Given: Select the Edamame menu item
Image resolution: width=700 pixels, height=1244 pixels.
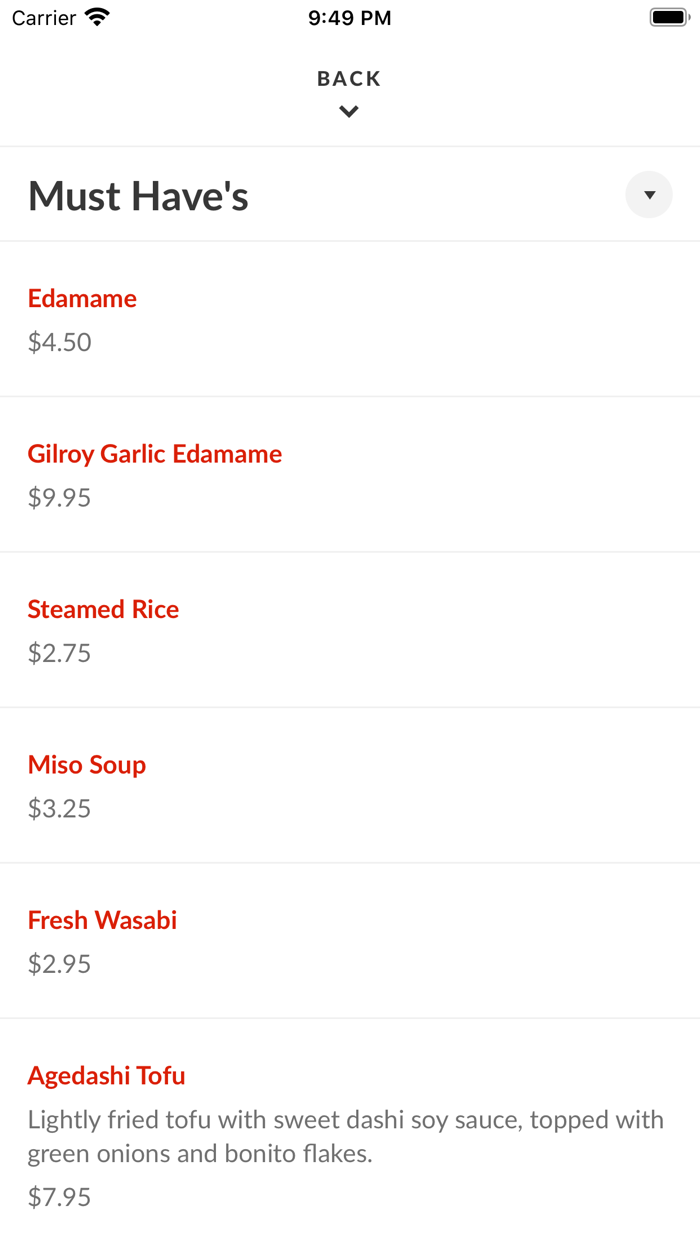Looking at the screenshot, I should tap(82, 298).
